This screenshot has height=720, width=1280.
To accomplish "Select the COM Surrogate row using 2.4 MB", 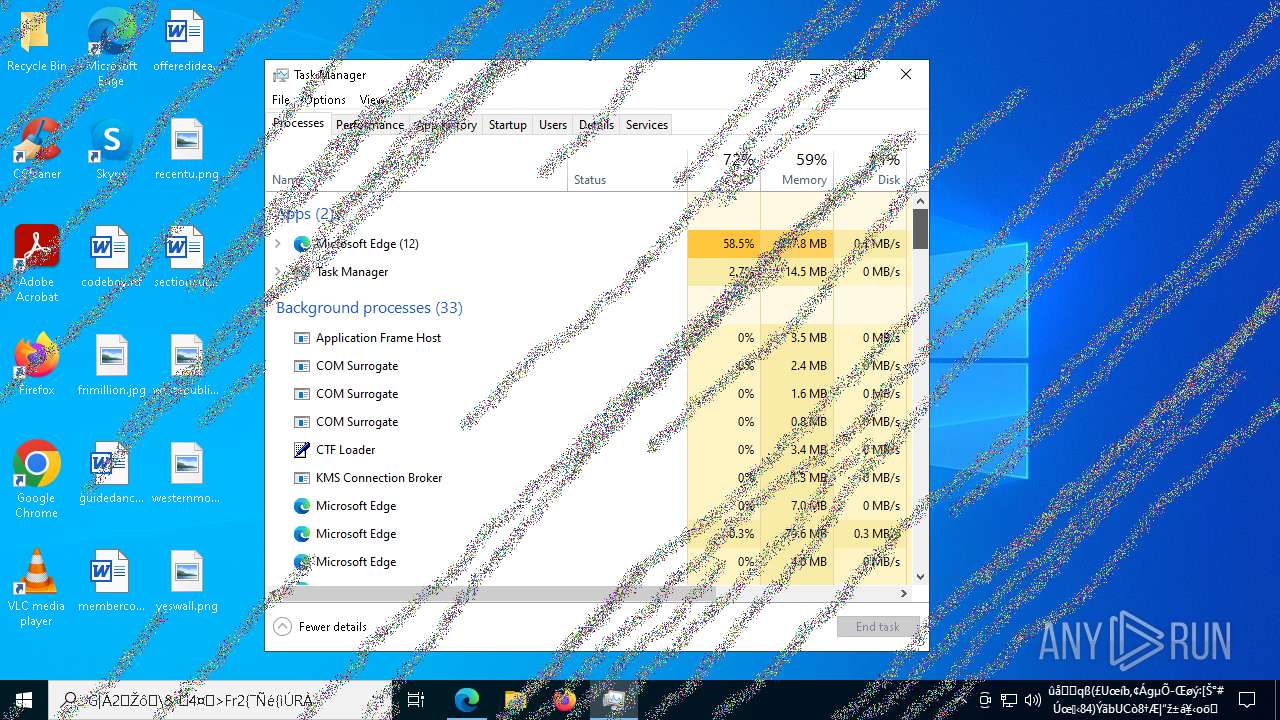I will tap(590, 366).
